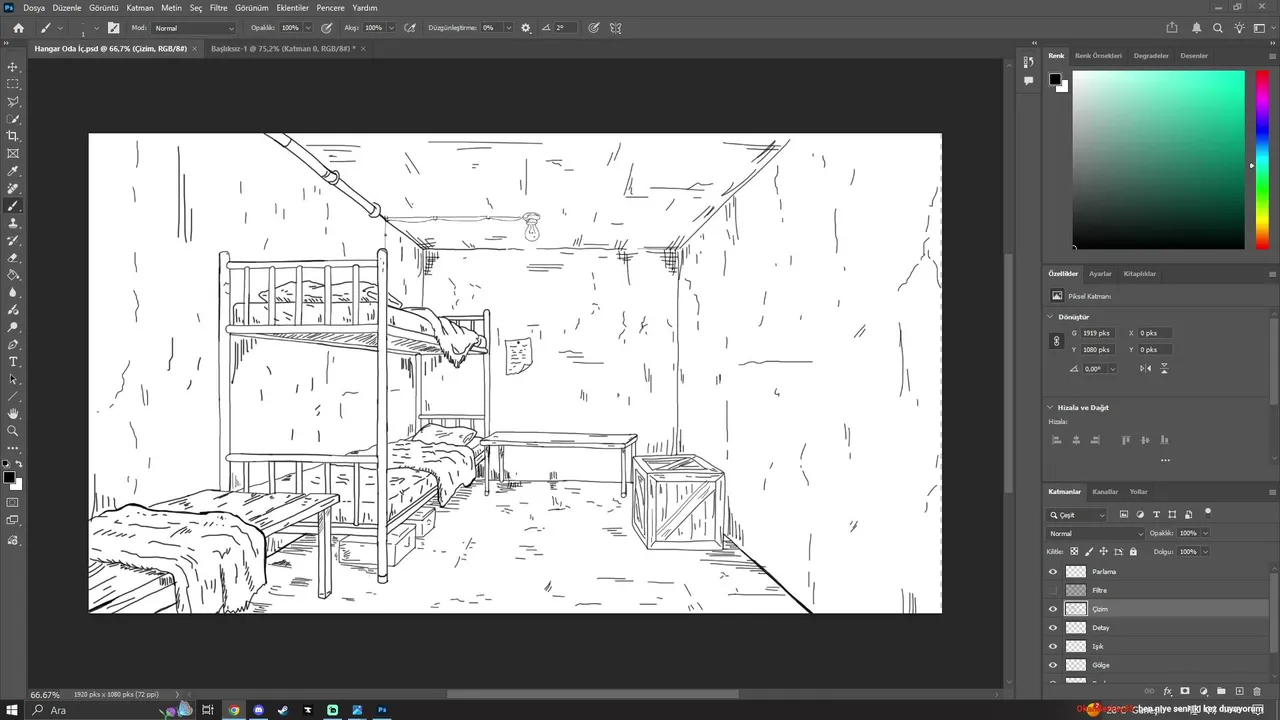Select the Path Selection tool
This screenshot has width=1280, height=720.
(13, 379)
